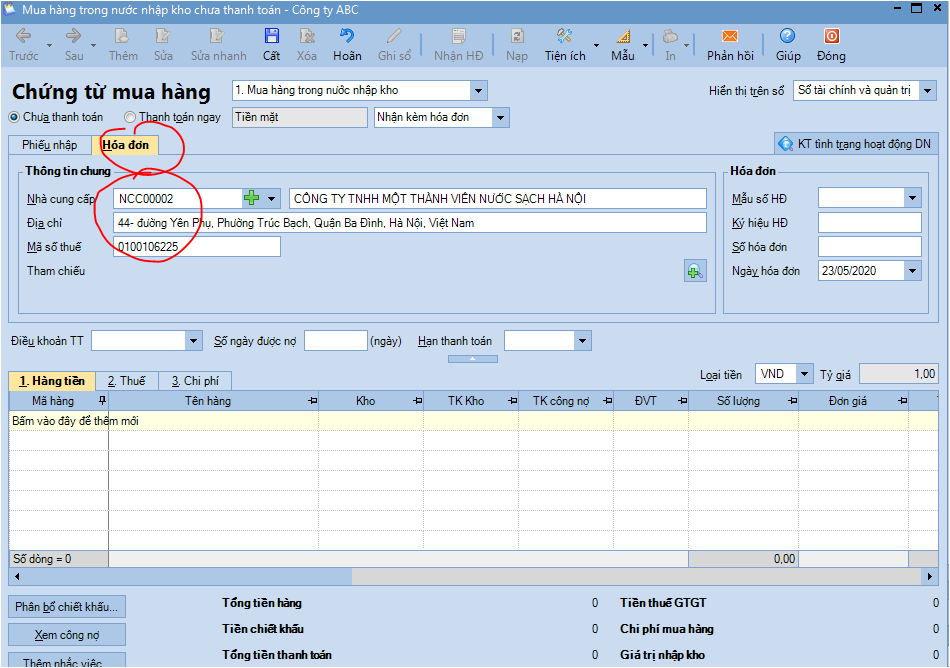Screen dimensions: 950x668
Task: Open the Mẫu template tool
Action: (623, 45)
